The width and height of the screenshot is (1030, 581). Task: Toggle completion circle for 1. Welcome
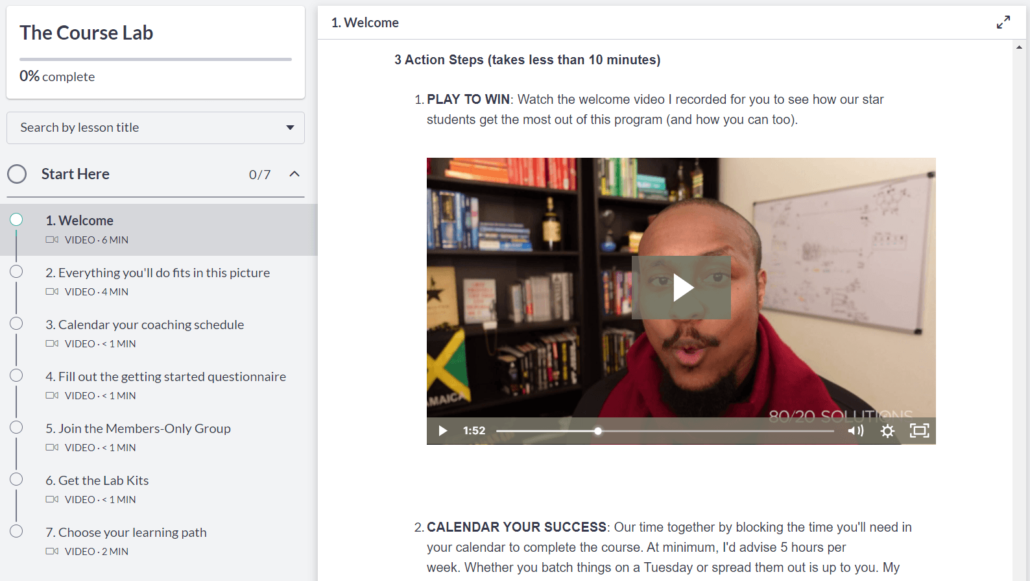click(x=16, y=220)
